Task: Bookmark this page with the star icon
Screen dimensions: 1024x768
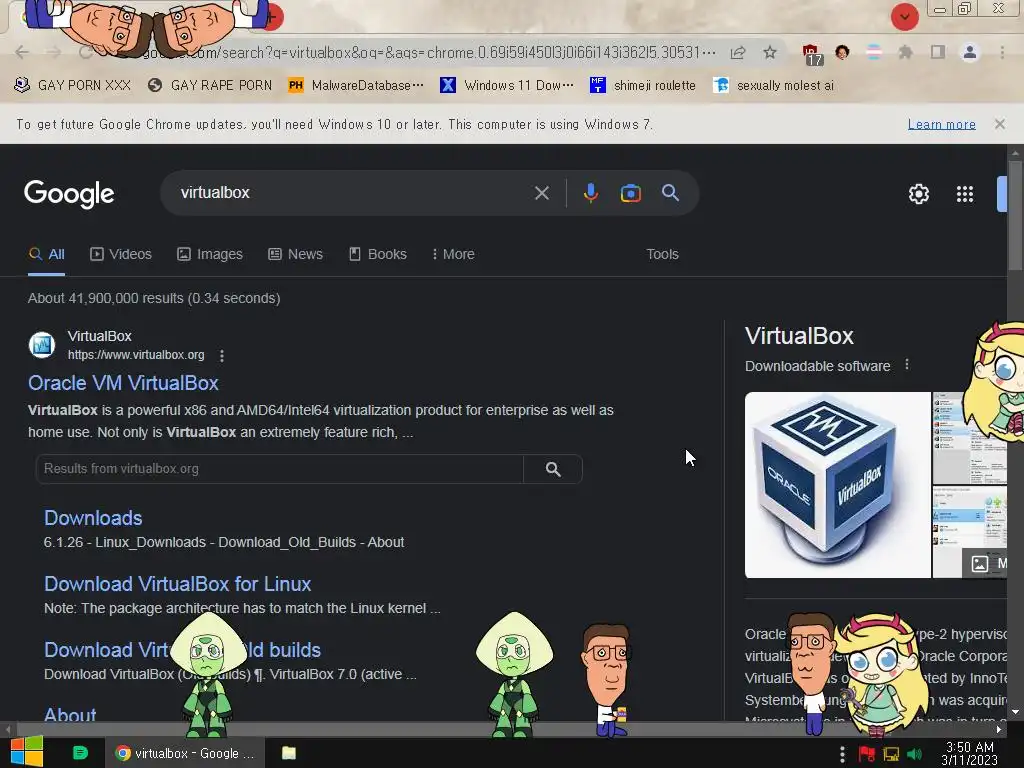Action: [x=770, y=52]
